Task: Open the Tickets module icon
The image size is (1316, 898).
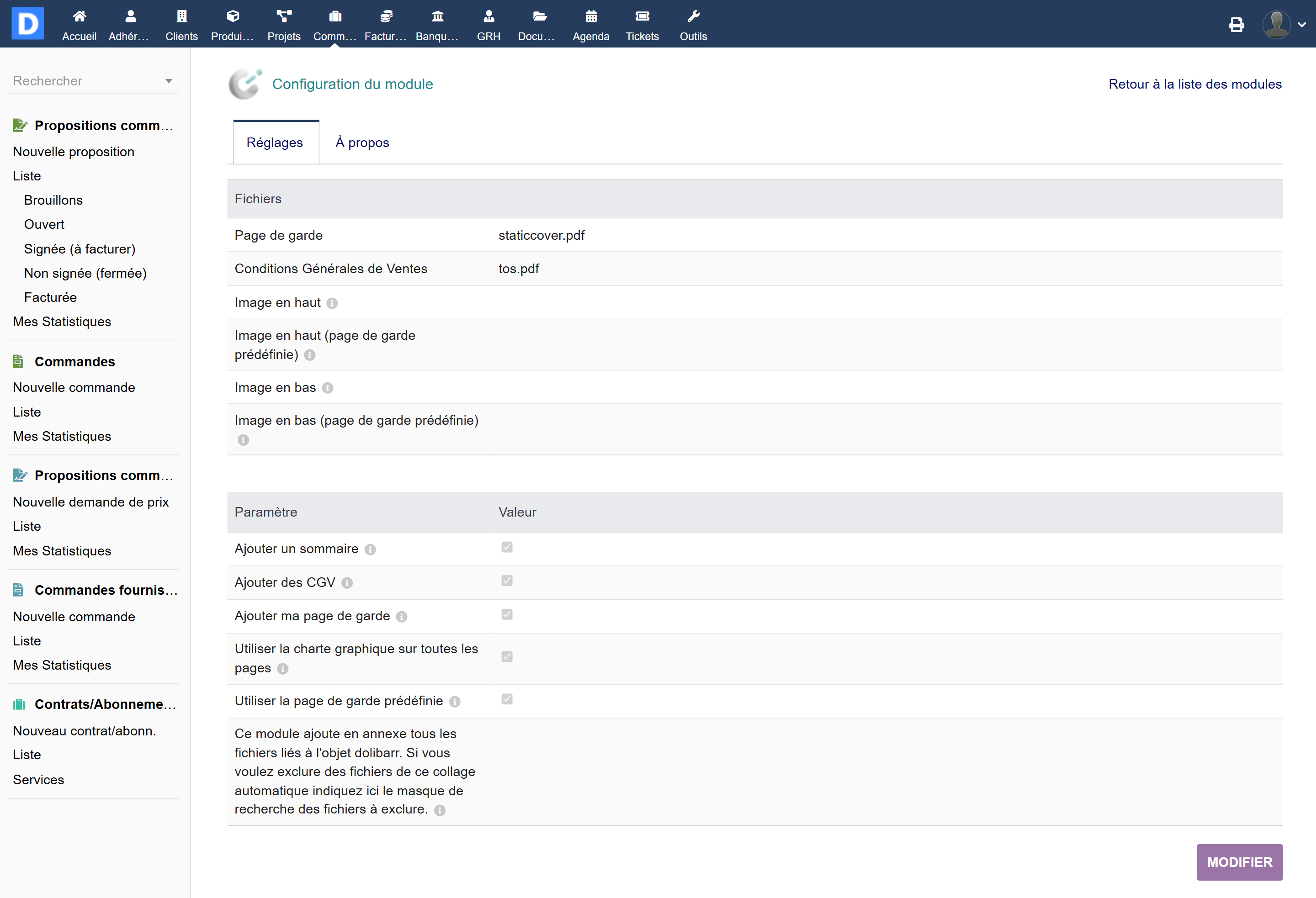Action: 642,17
